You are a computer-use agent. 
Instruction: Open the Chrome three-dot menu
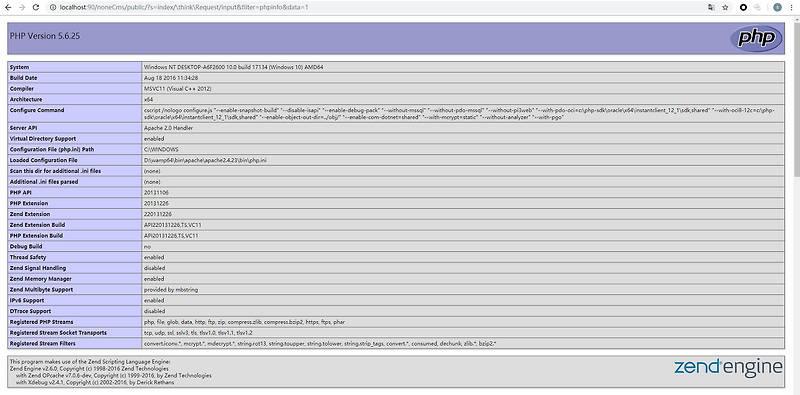click(792, 7)
